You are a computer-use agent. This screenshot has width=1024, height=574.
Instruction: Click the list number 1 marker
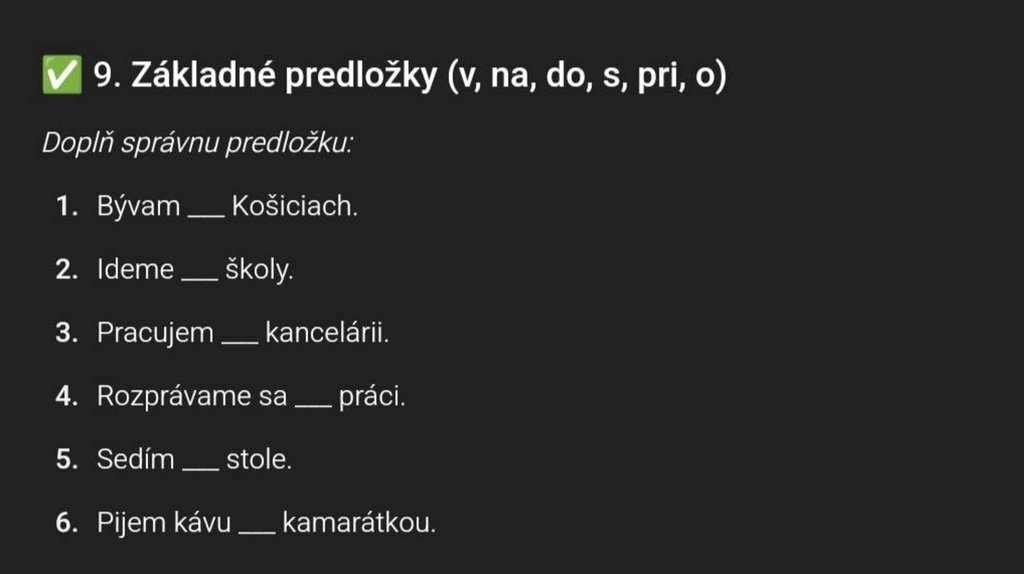(67, 207)
